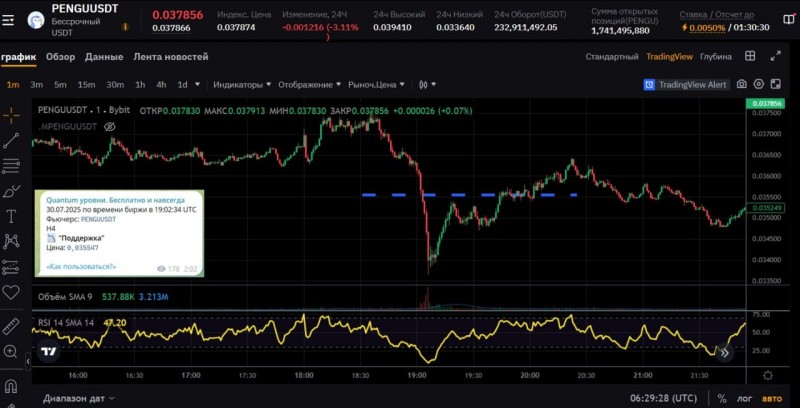Select the ruler measure tool
This screenshot has width=800, height=408.
click(11, 326)
